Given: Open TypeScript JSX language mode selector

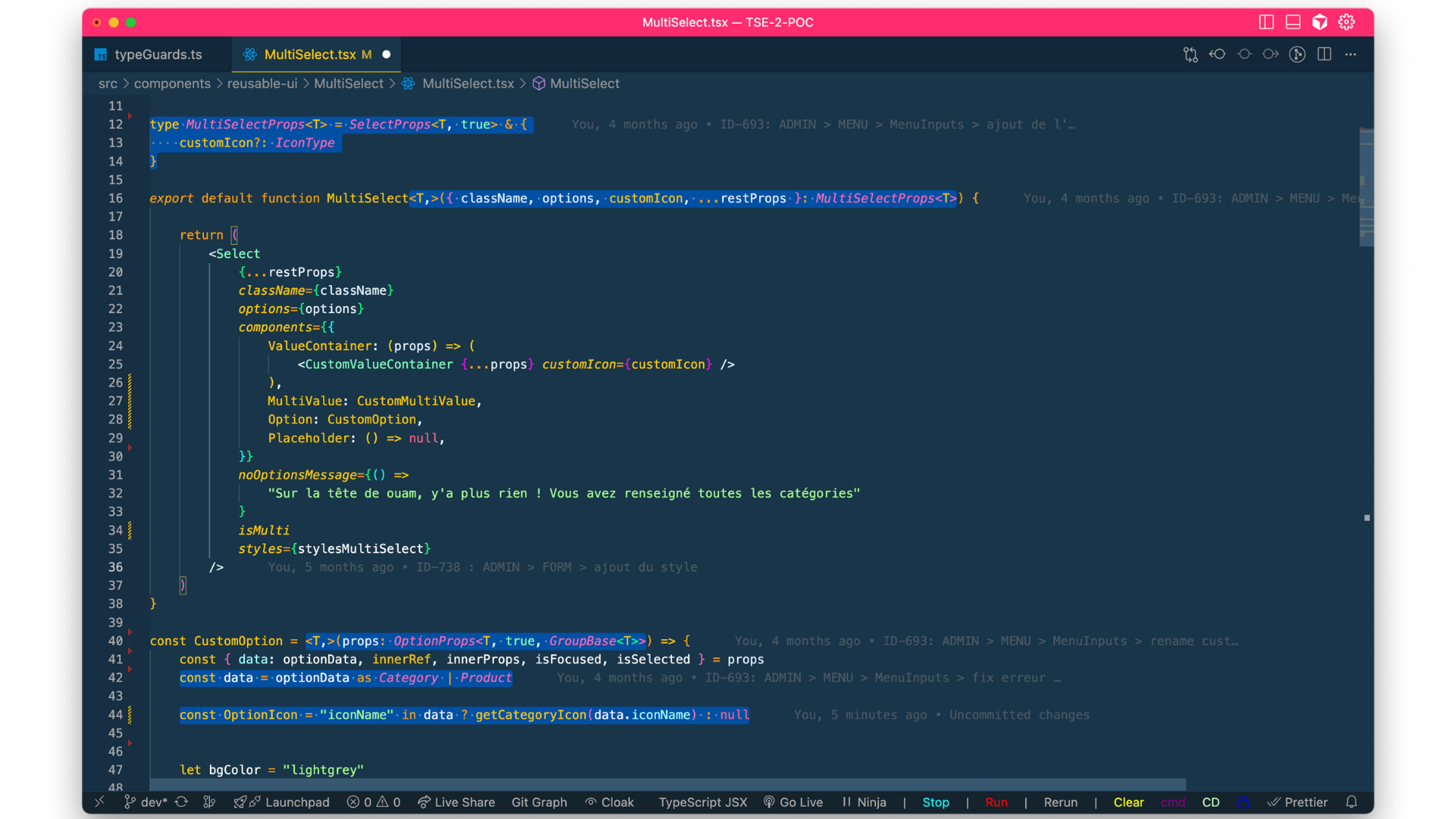Looking at the screenshot, I should [x=702, y=802].
